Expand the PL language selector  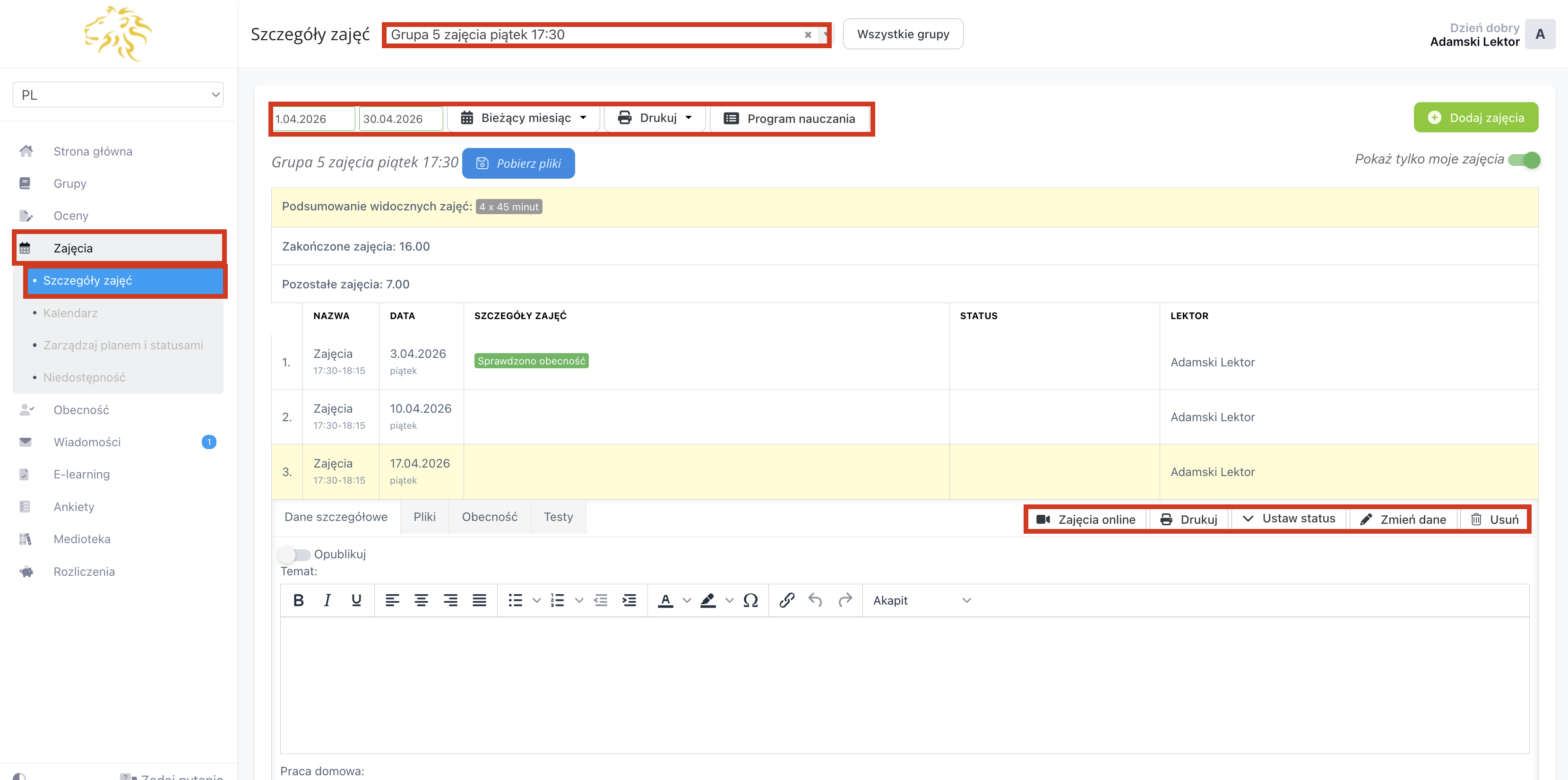click(x=118, y=95)
